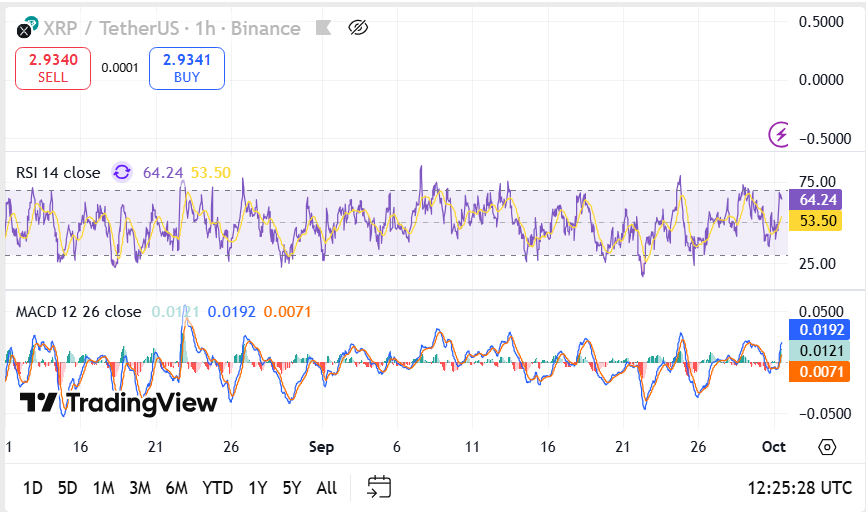866x512 pixels.
Task: Click the XRP symbol logo icon
Action: tap(24, 30)
